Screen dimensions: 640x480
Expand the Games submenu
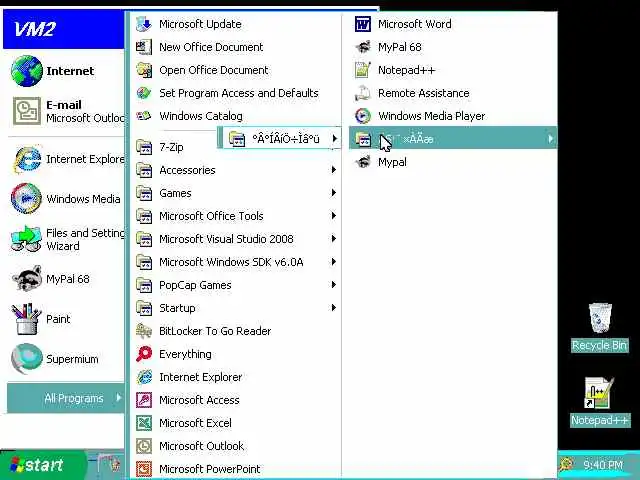[236, 193]
